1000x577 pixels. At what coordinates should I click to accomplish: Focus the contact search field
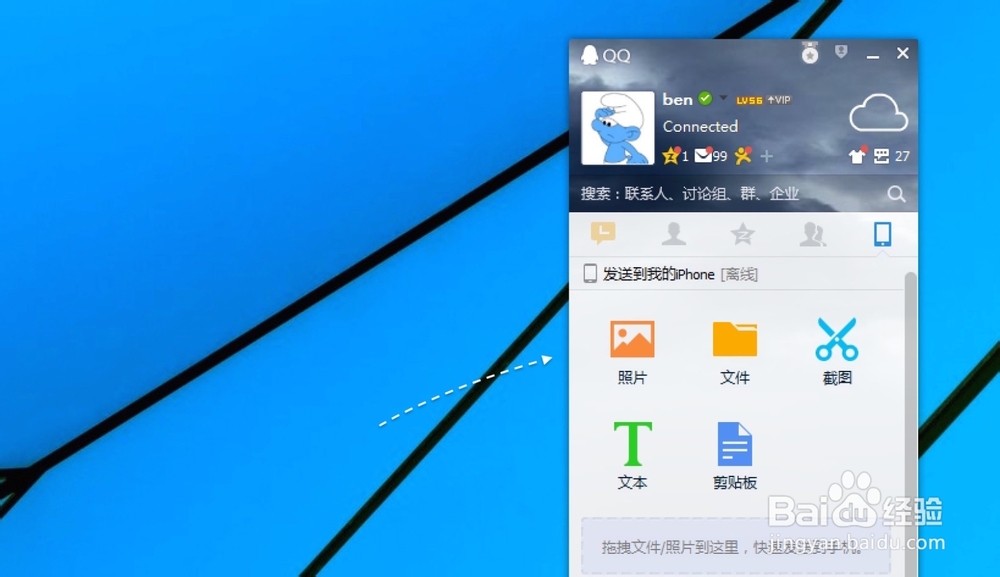[x=727, y=193]
